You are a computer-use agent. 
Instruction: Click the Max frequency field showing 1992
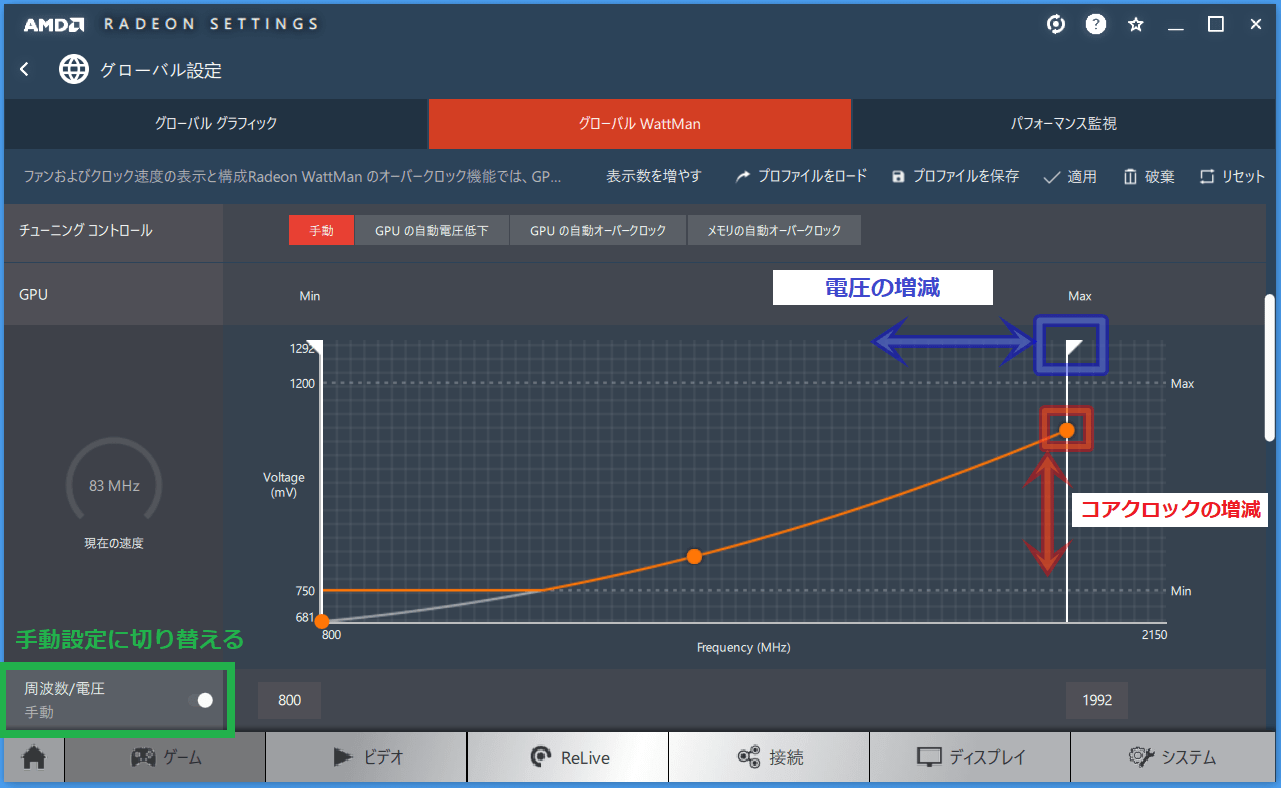pos(1097,700)
